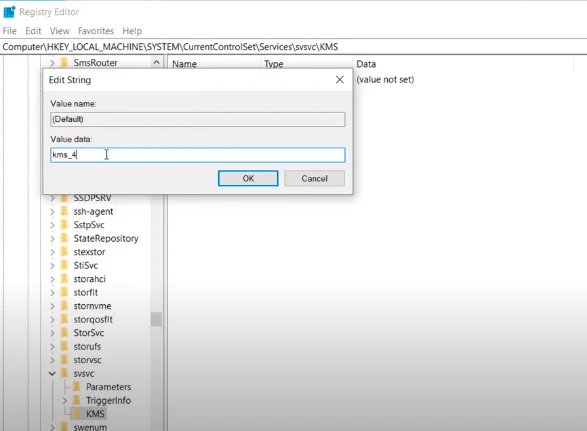Expand the stornvme key
Viewport: 587px width, 431px height.
coord(52,306)
